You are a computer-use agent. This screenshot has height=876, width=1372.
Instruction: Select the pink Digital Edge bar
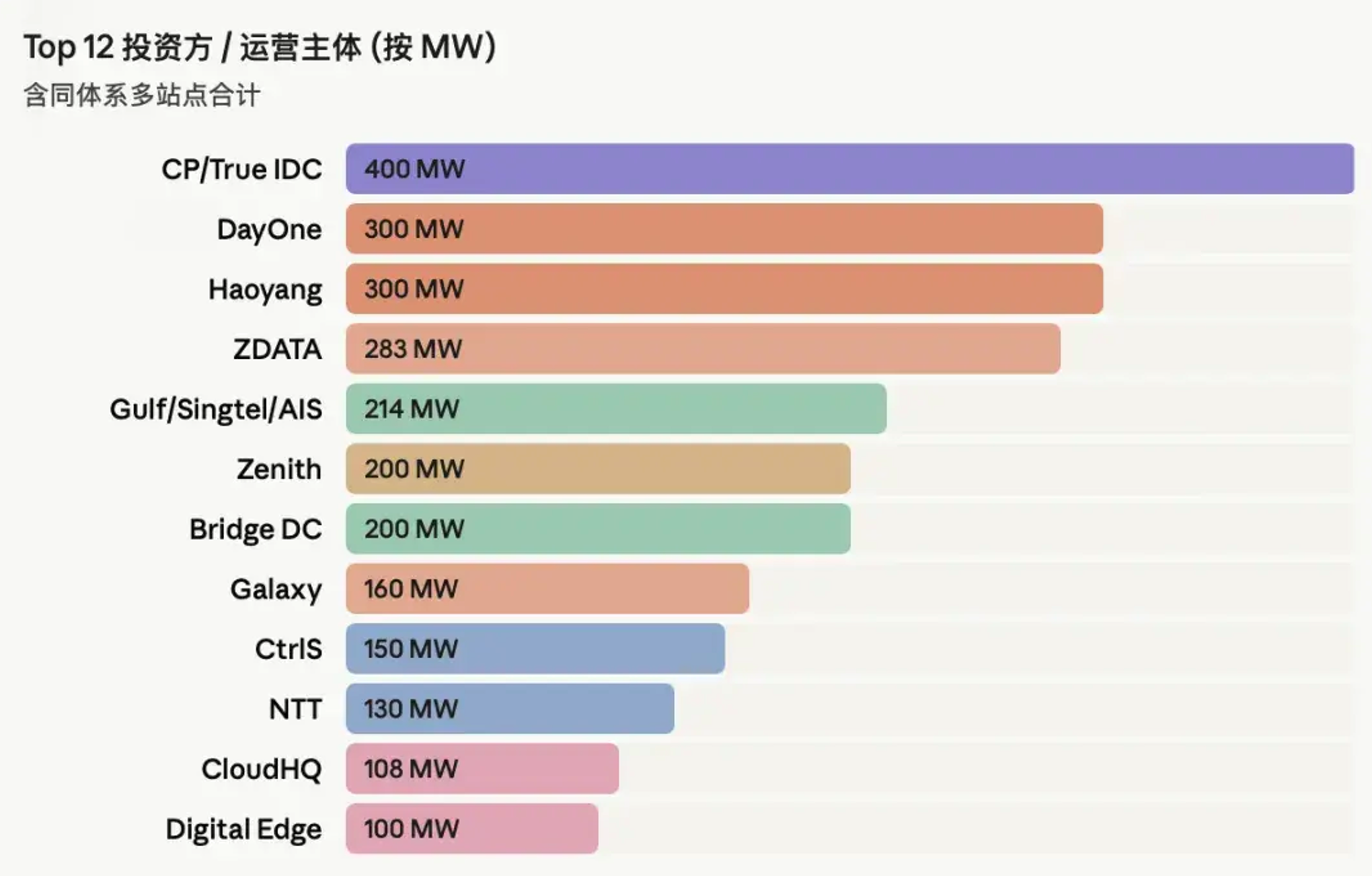click(x=472, y=828)
